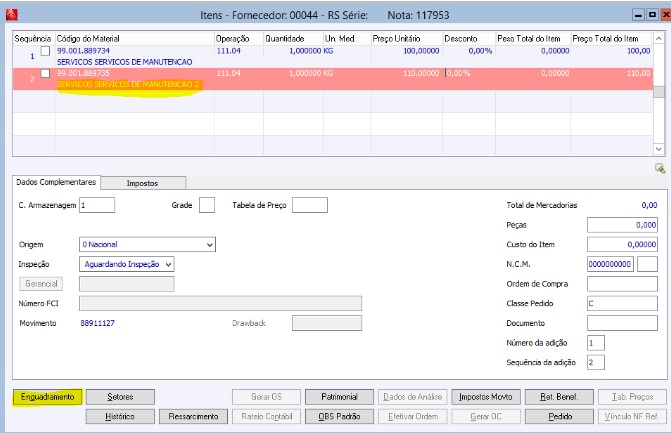The height and width of the screenshot is (433, 671).
Task: Click text SERVICOS SERVICOS DE MANUTENCAO 2
Action: (x=128, y=84)
